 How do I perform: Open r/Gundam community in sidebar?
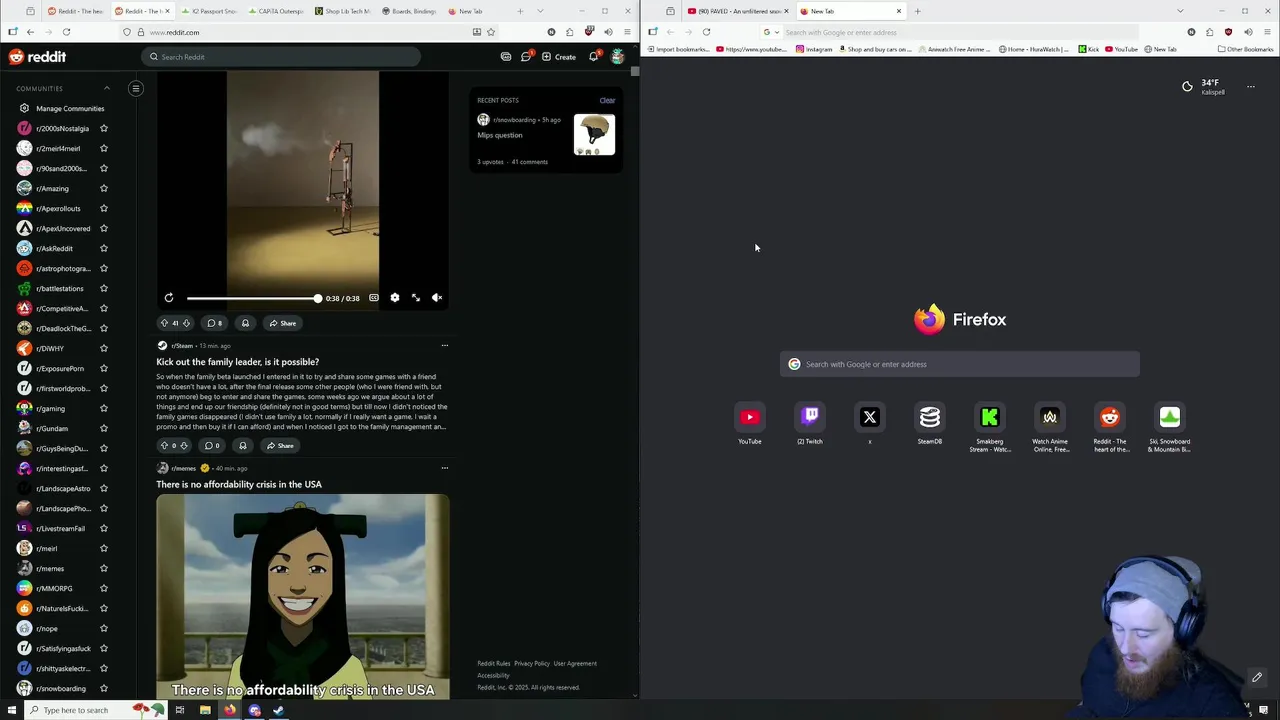pyautogui.click(x=52, y=428)
